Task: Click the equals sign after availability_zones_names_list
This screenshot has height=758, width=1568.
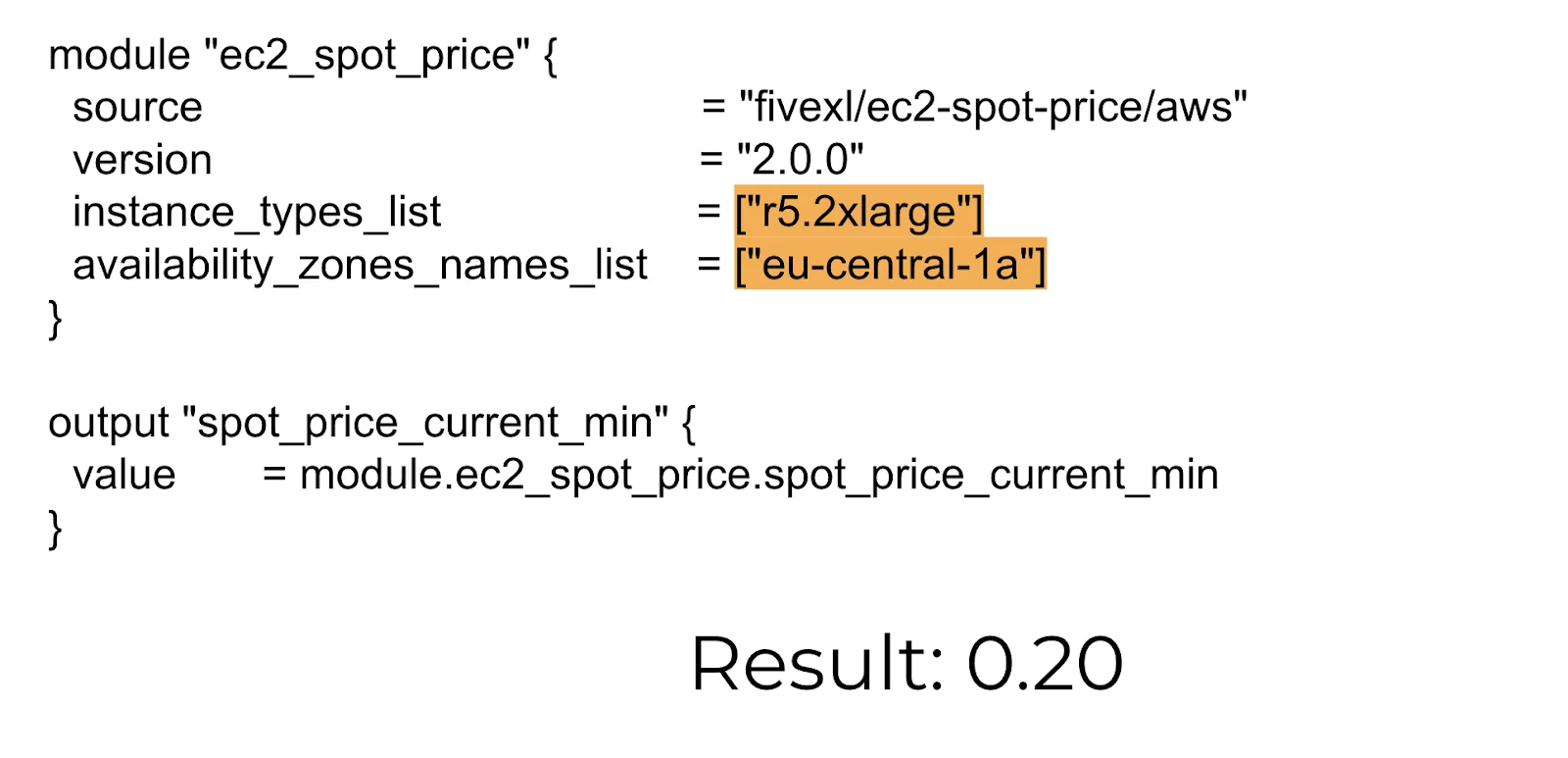Action: (x=710, y=265)
